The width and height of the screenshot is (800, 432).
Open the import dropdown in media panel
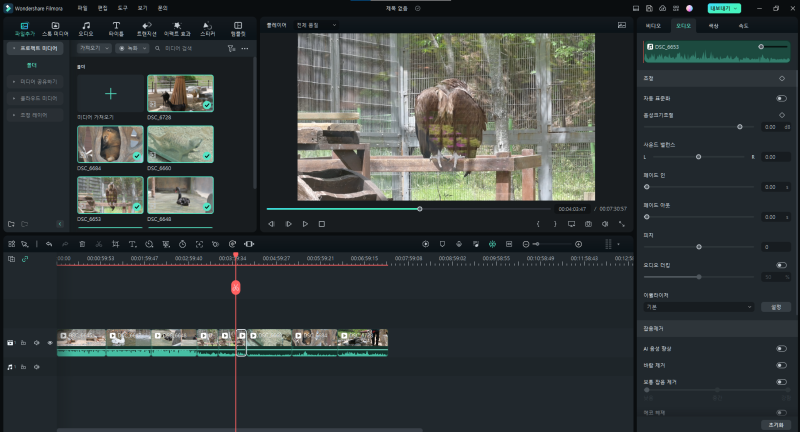click(94, 48)
